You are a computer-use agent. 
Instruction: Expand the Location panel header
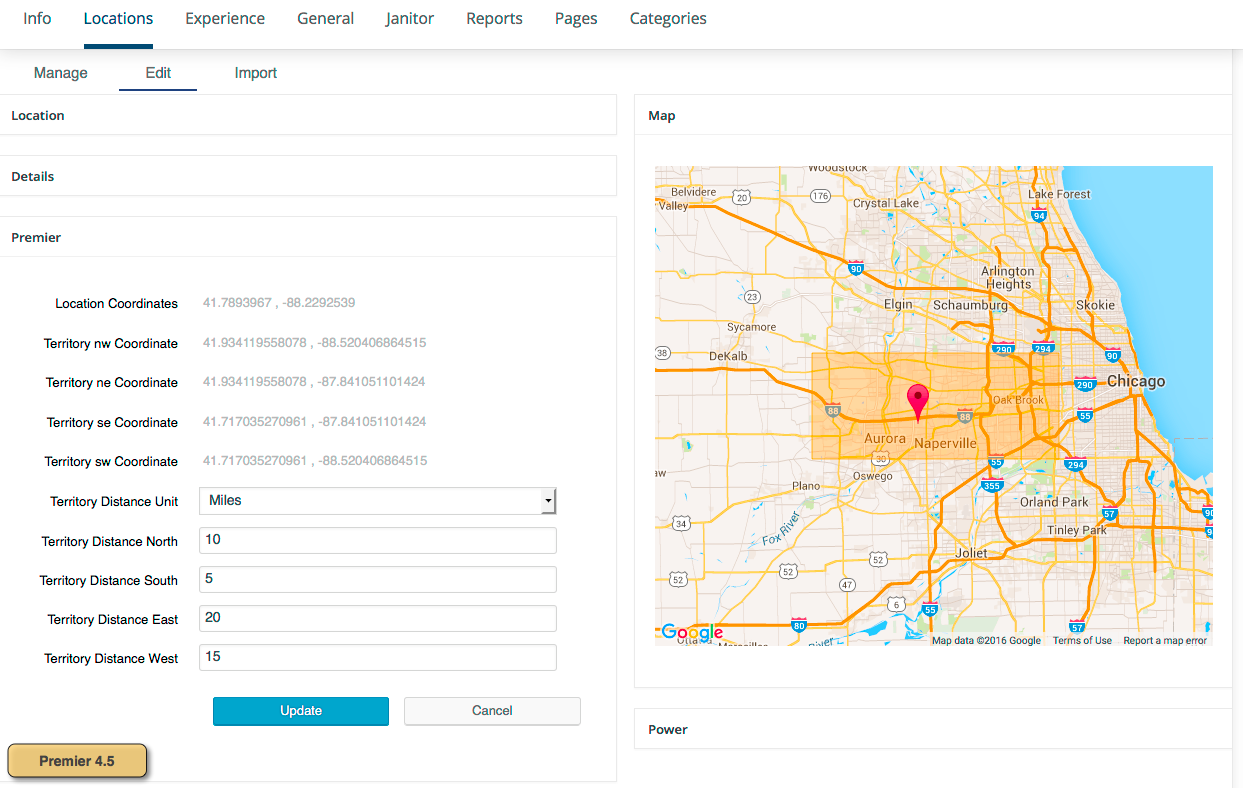[x=308, y=115]
